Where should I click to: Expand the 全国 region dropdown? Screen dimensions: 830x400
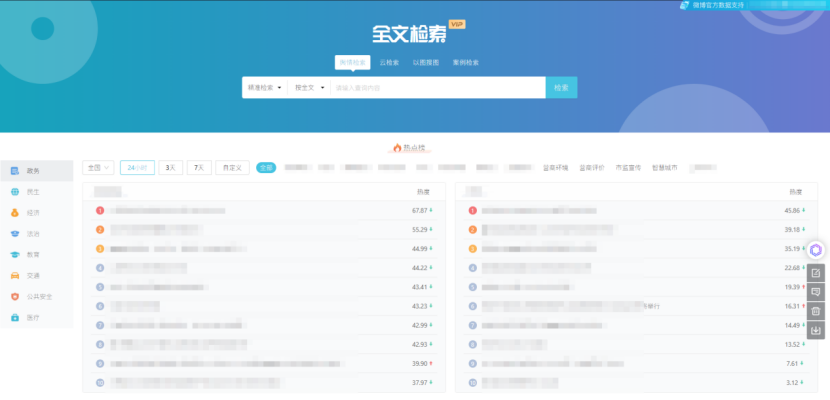[x=98, y=168]
